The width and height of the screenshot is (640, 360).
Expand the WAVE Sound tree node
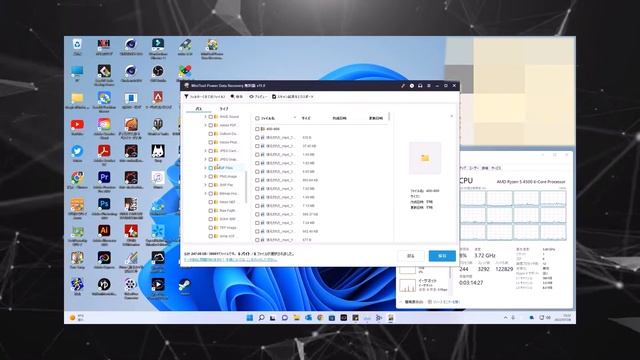[205, 117]
